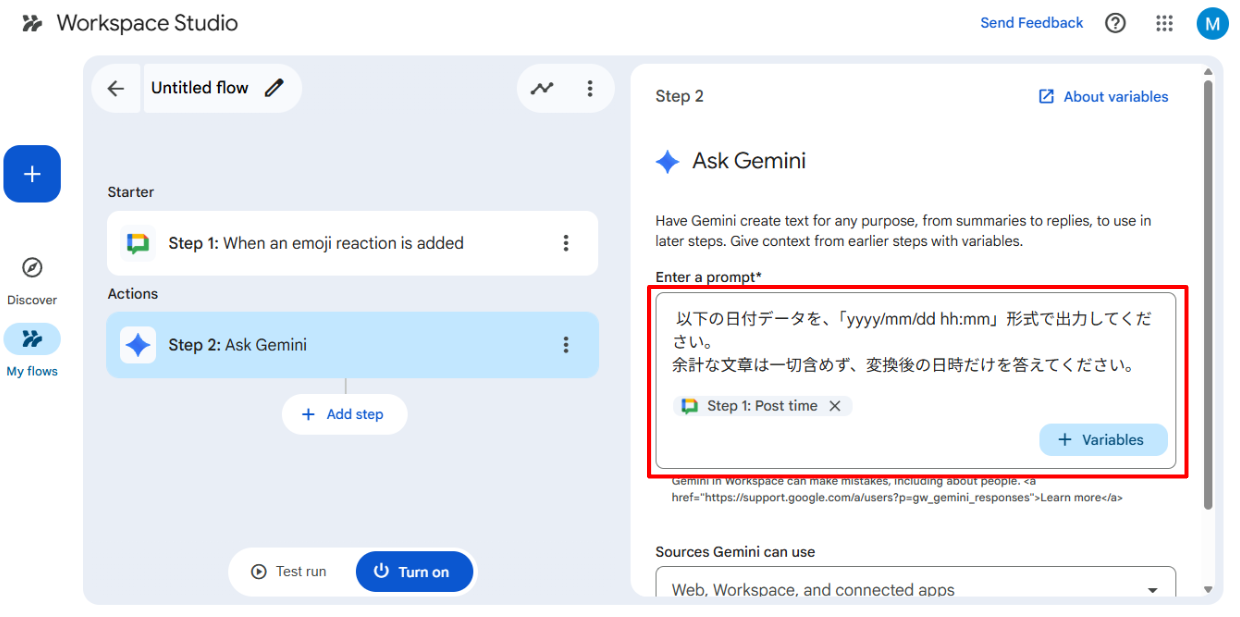This screenshot has width=1240, height=617.
Task: Click the Variables button in prompt box
Action: tap(1103, 440)
